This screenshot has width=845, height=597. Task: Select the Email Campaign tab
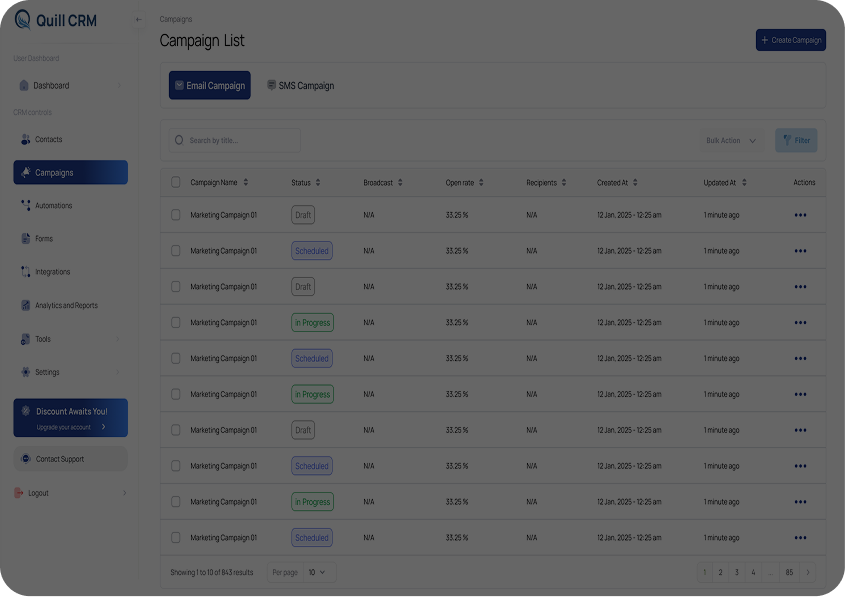(209, 86)
